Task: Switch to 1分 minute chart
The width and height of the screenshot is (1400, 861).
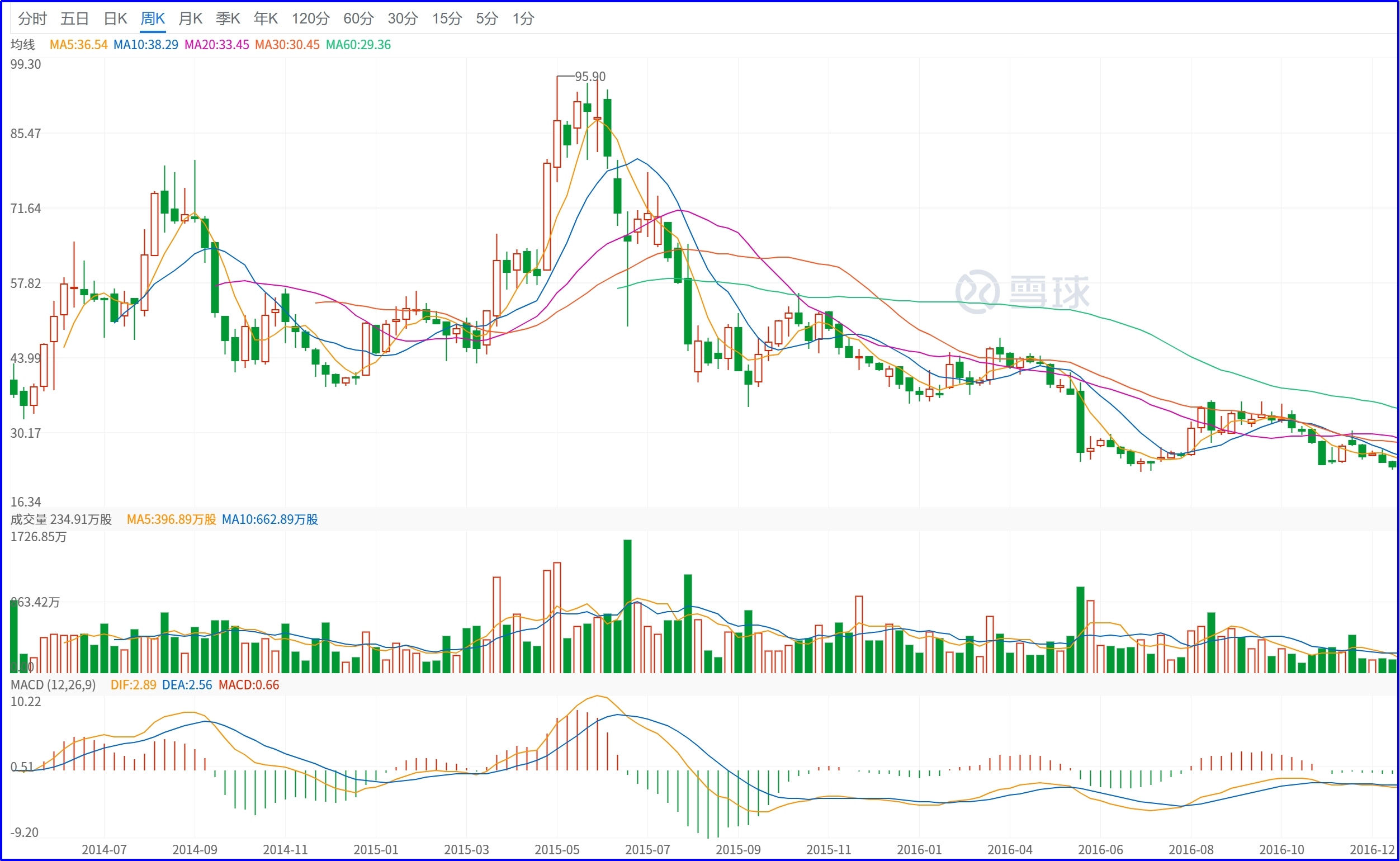Action: click(x=523, y=19)
